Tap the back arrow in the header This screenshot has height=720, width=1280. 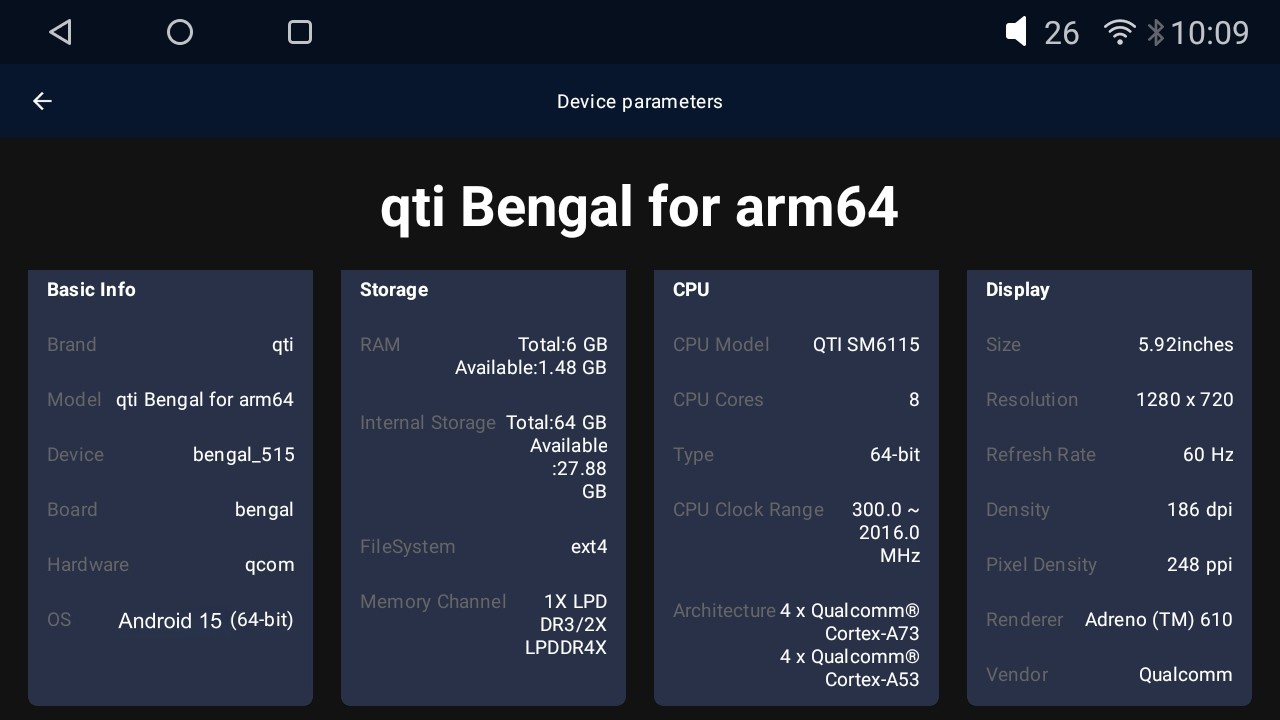point(42,101)
